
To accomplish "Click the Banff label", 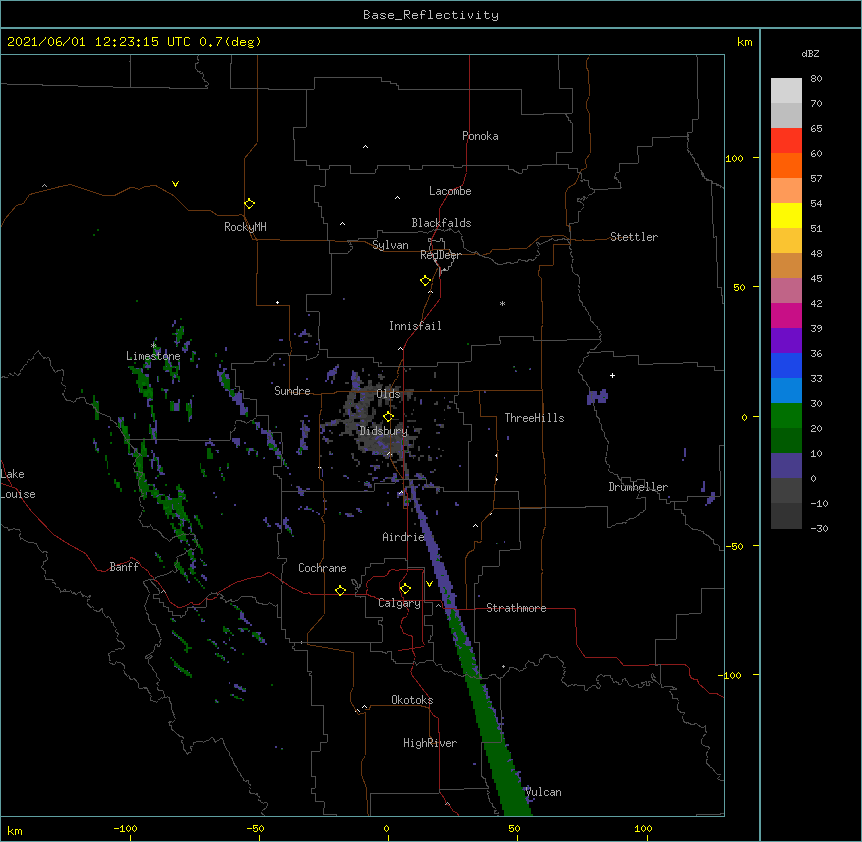I will [x=124, y=567].
